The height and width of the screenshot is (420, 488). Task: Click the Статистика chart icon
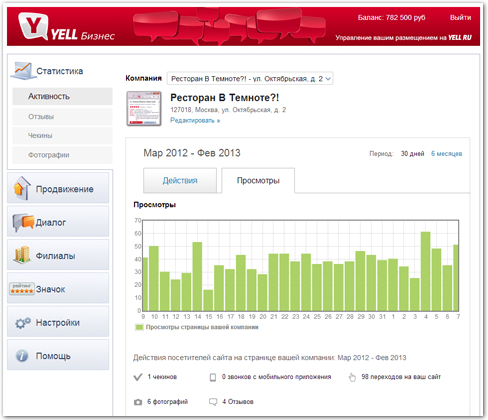[x=23, y=70]
